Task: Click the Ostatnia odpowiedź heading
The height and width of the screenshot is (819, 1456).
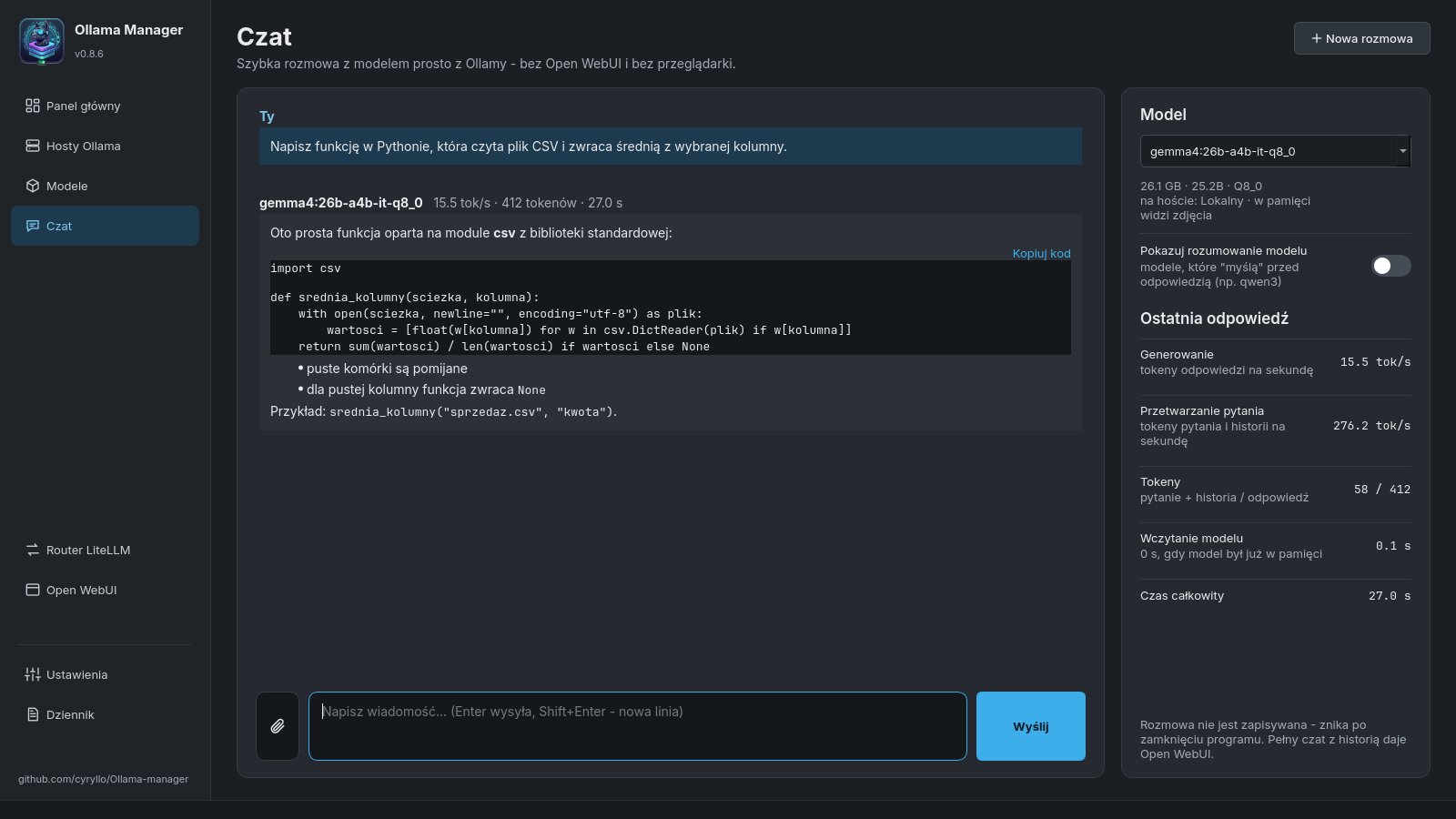Action: (x=1214, y=318)
